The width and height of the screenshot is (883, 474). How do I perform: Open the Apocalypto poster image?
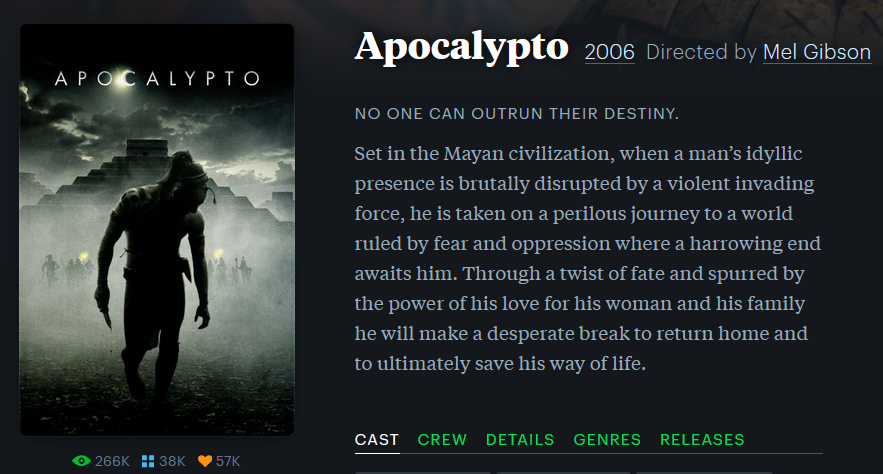tap(157, 230)
